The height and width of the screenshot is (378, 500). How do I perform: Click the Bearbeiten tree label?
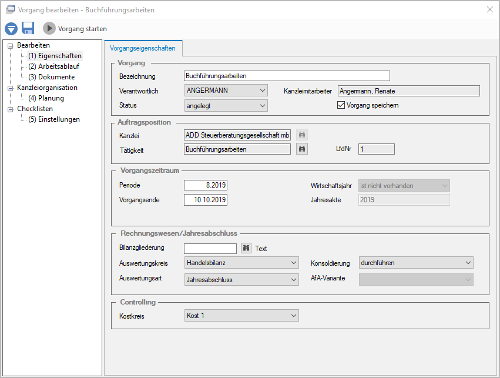click(x=33, y=45)
